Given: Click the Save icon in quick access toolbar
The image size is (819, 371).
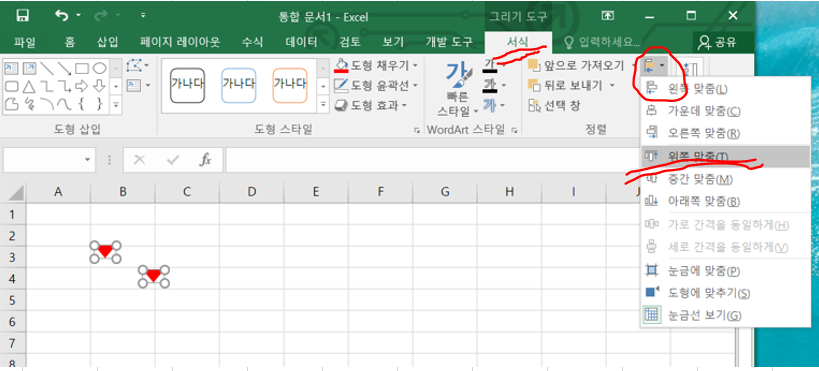Looking at the screenshot, I should coord(22,16).
